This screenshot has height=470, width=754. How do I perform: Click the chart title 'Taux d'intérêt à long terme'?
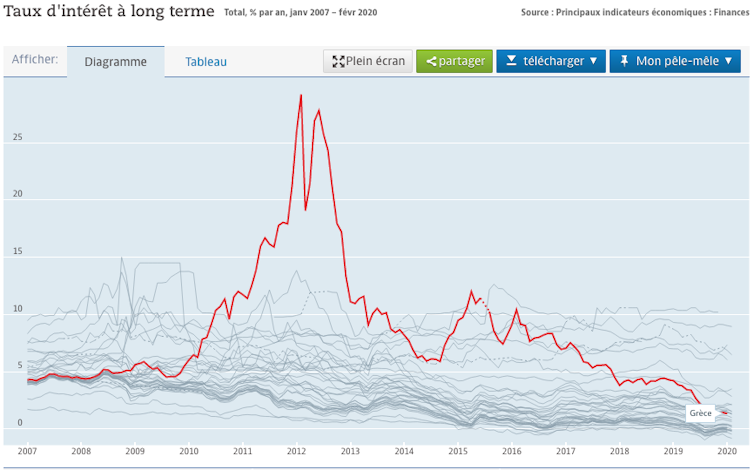[110, 12]
